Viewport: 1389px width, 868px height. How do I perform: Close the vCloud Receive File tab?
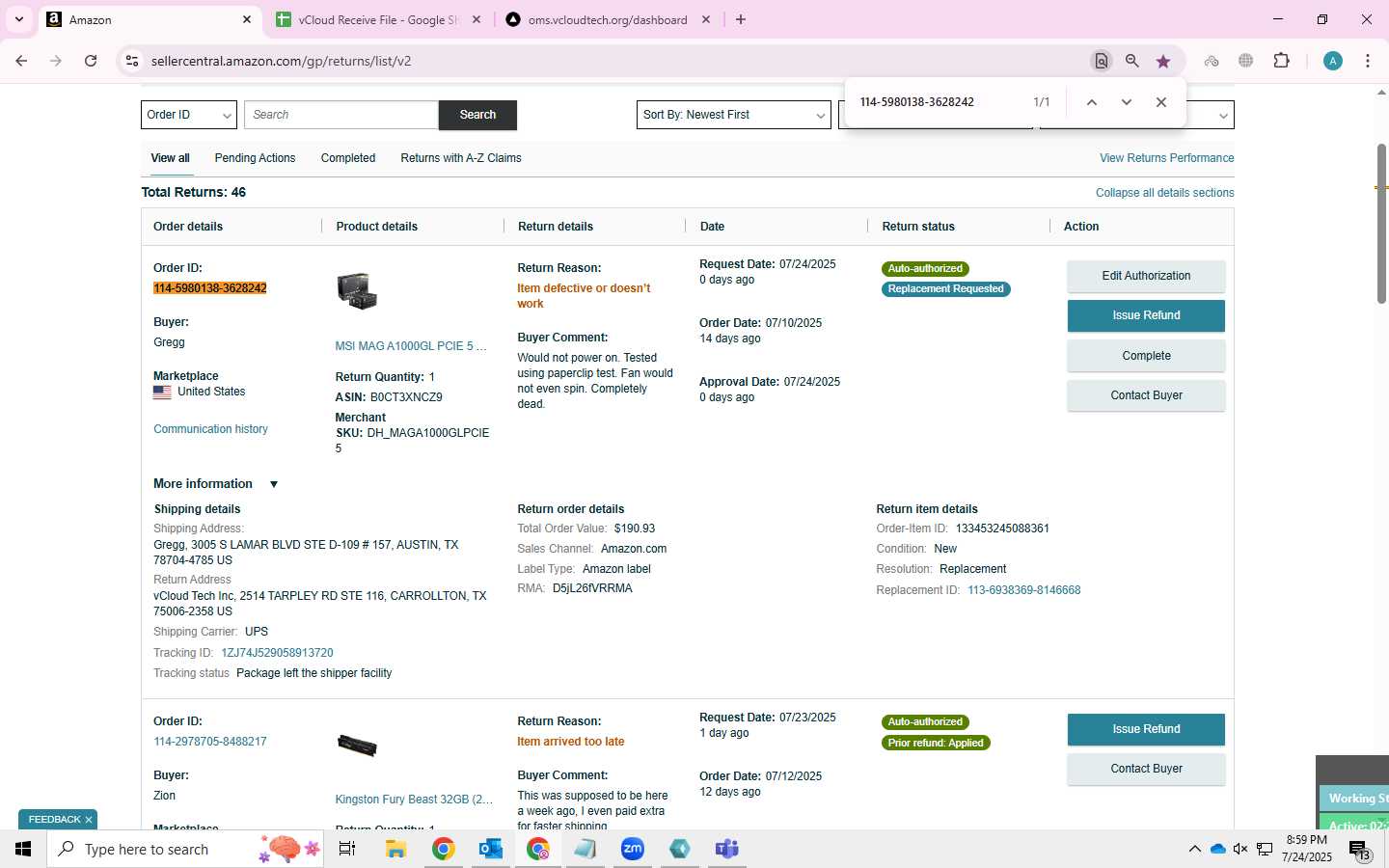477,19
